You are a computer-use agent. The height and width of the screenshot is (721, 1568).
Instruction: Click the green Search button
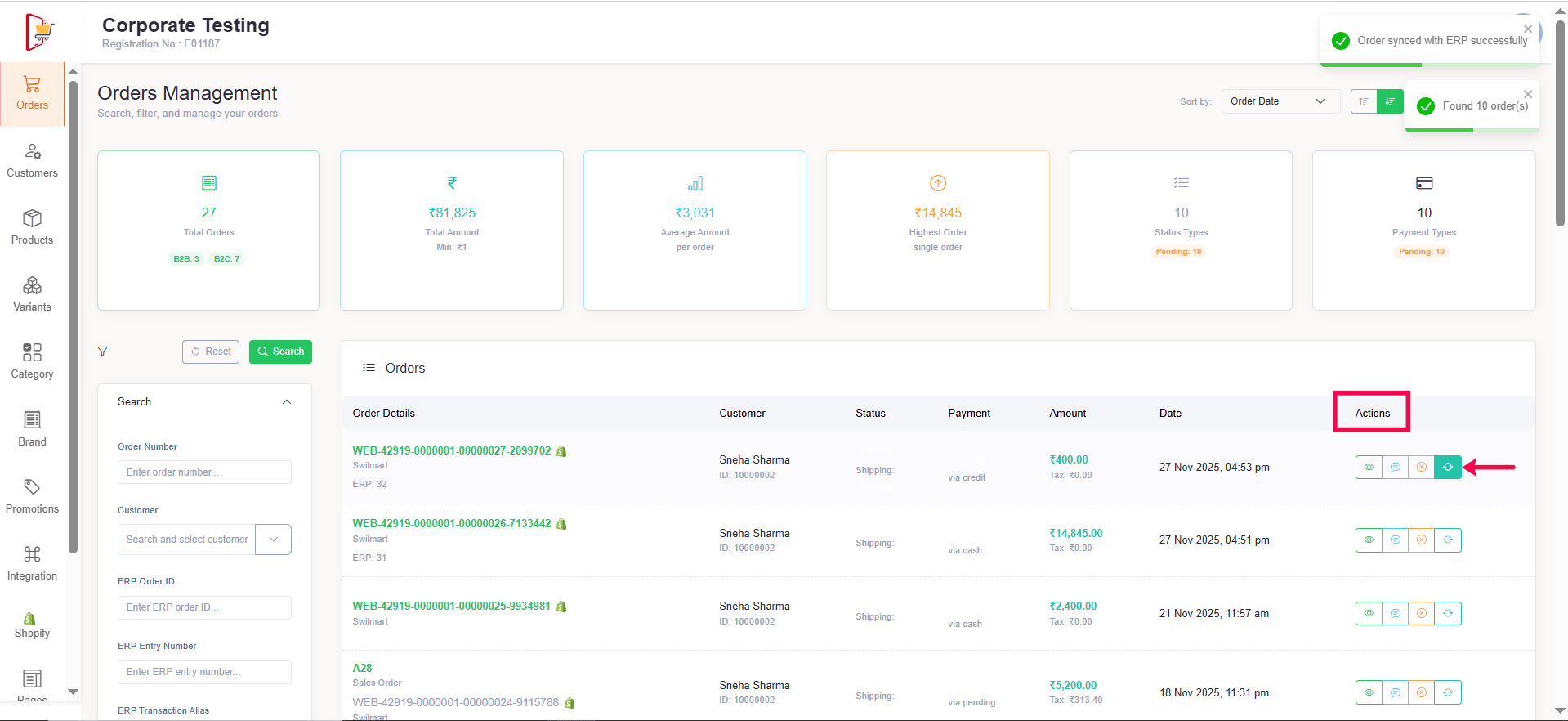(x=280, y=352)
